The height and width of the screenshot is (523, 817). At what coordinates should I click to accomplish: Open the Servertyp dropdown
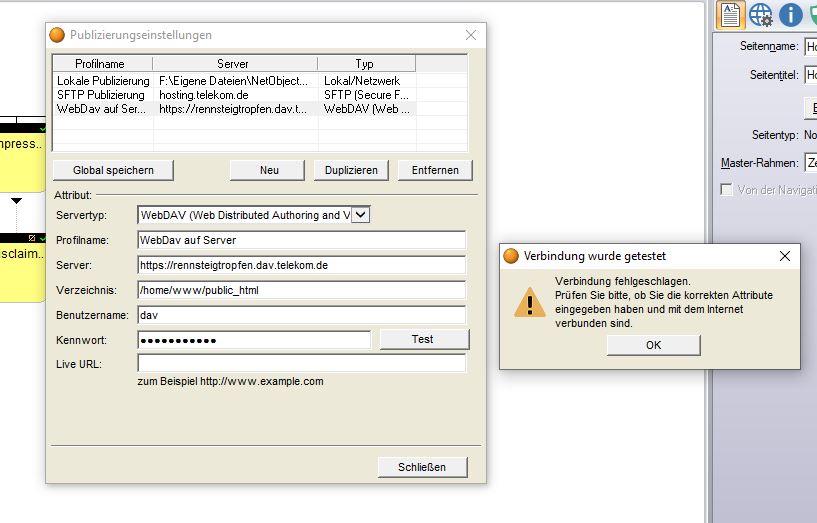pos(362,214)
